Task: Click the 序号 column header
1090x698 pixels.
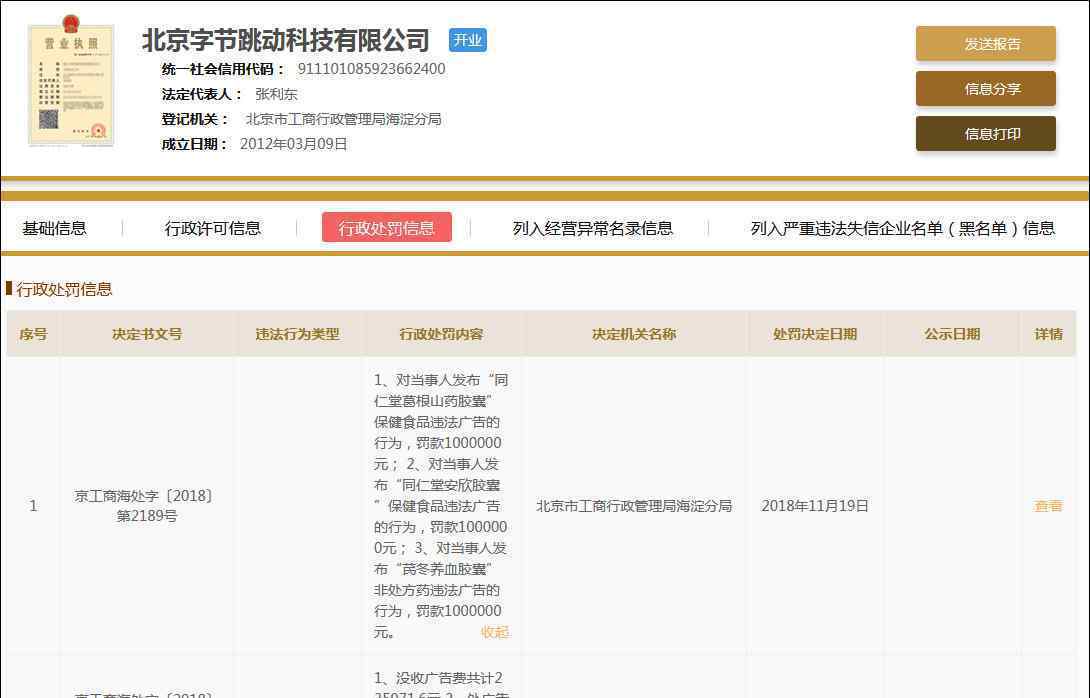Action: click(33, 334)
